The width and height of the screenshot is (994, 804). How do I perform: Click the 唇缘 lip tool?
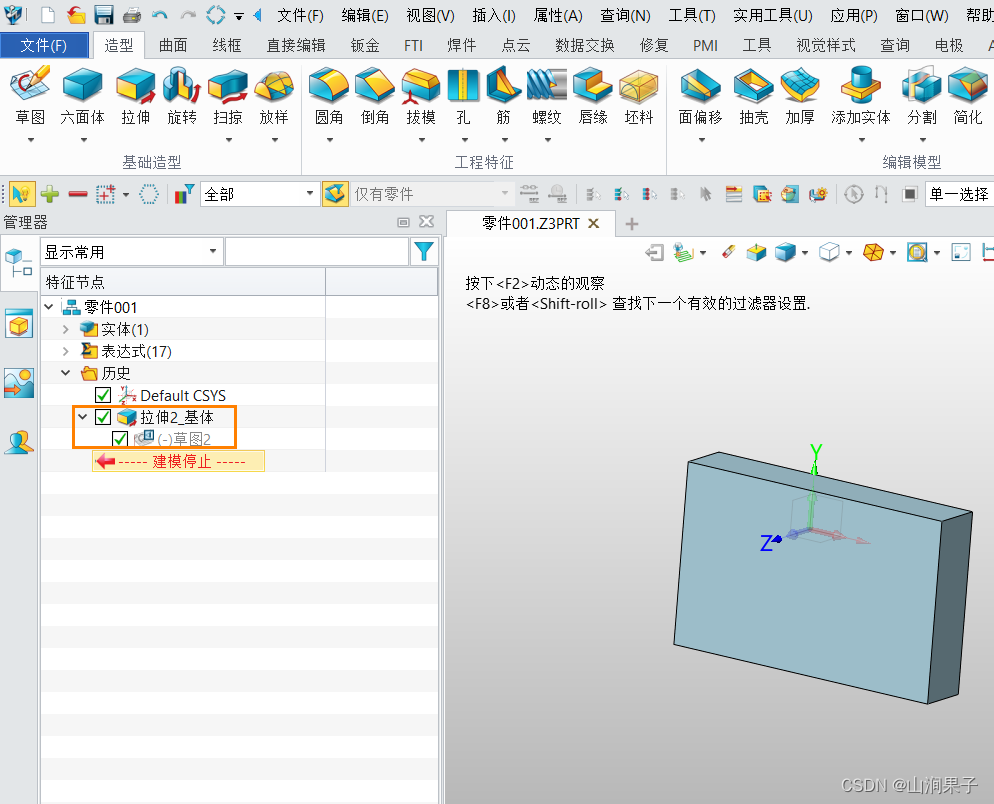click(593, 95)
